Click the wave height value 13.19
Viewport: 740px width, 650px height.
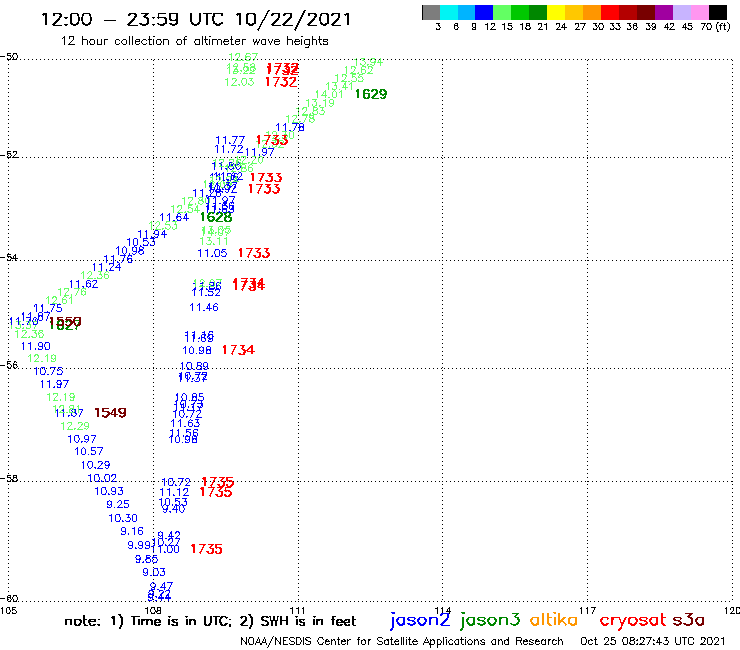click(320, 103)
